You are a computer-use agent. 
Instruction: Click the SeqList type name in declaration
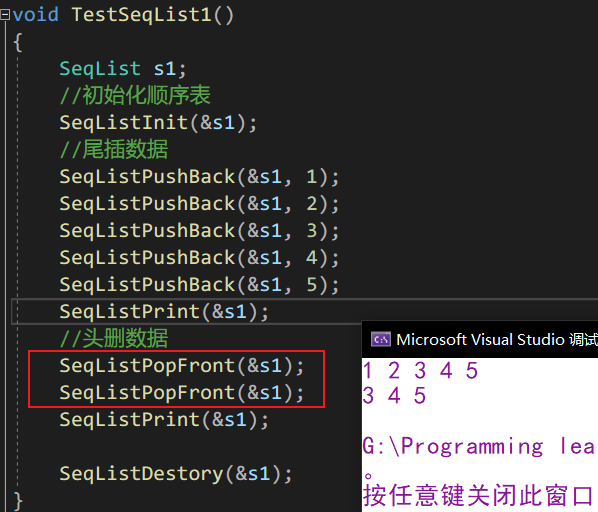(x=100, y=69)
